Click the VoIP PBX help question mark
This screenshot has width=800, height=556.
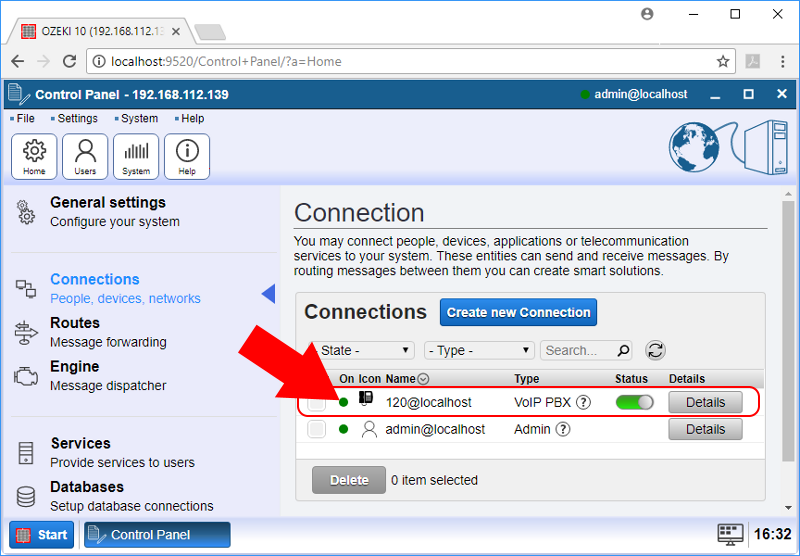pyautogui.click(x=583, y=402)
